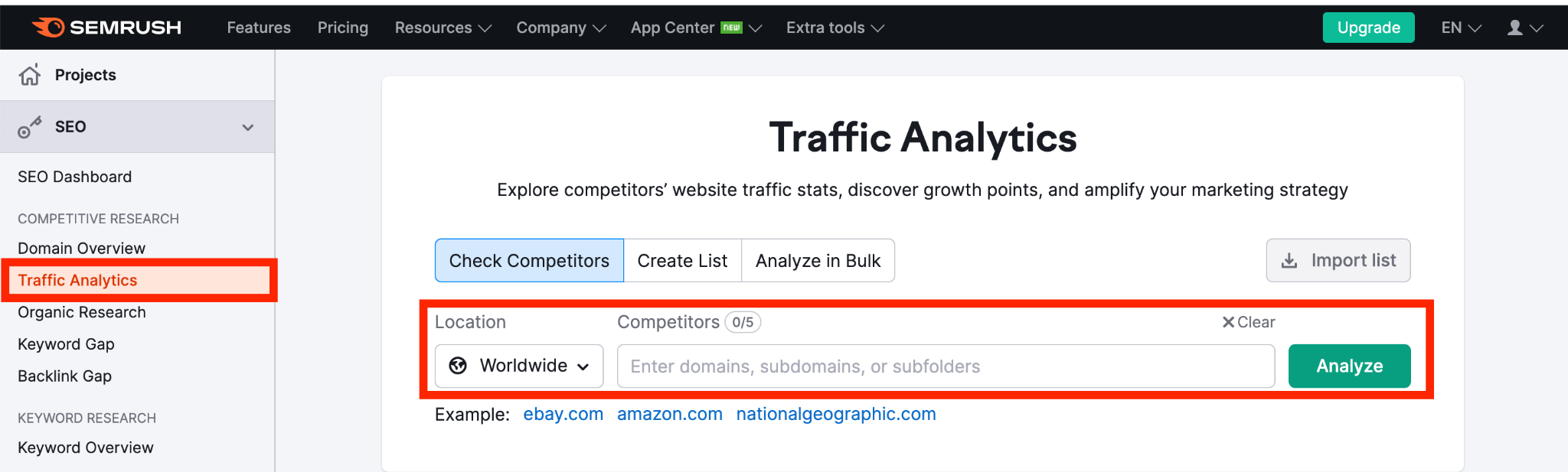The image size is (1568, 472).
Task: Open the Worldwide location dropdown
Action: click(x=519, y=366)
